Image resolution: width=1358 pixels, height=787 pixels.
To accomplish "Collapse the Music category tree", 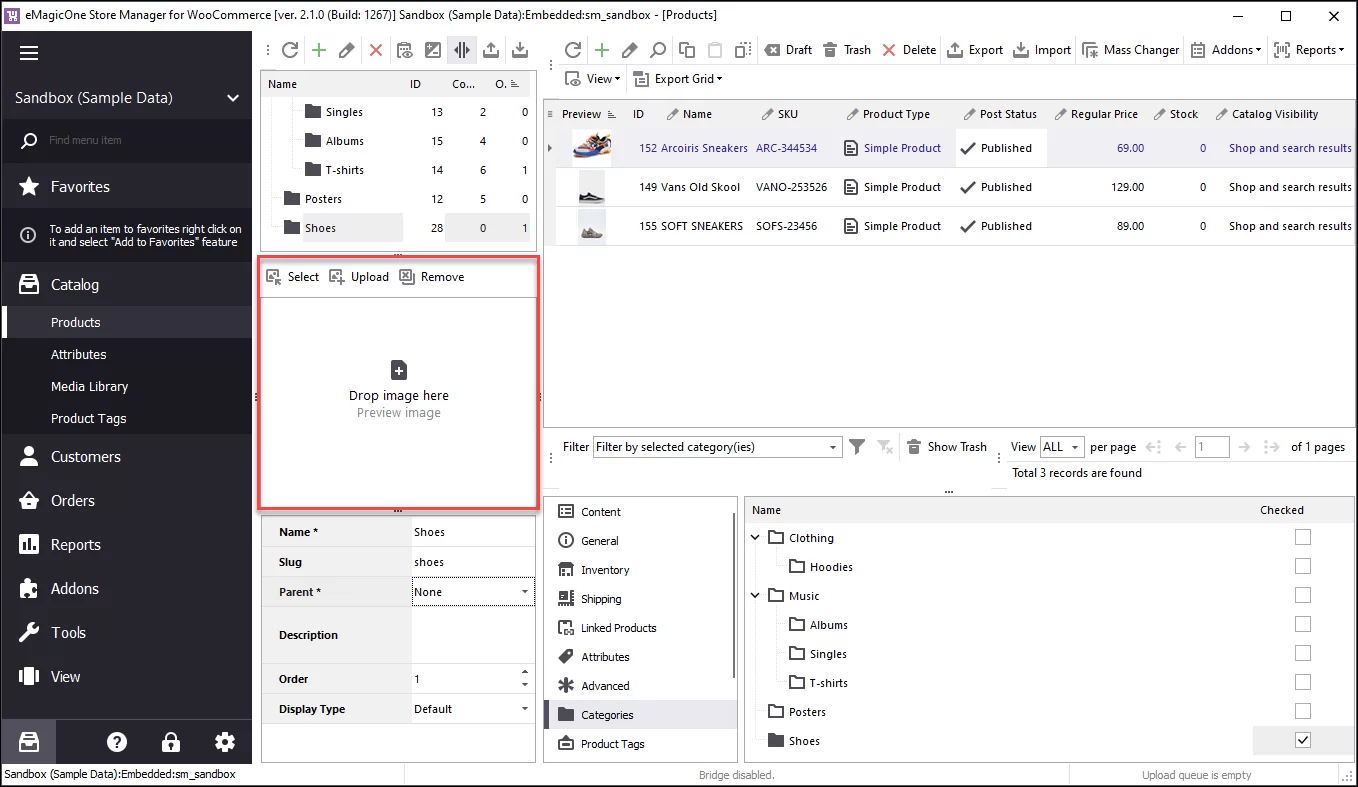I will pyautogui.click(x=755, y=595).
